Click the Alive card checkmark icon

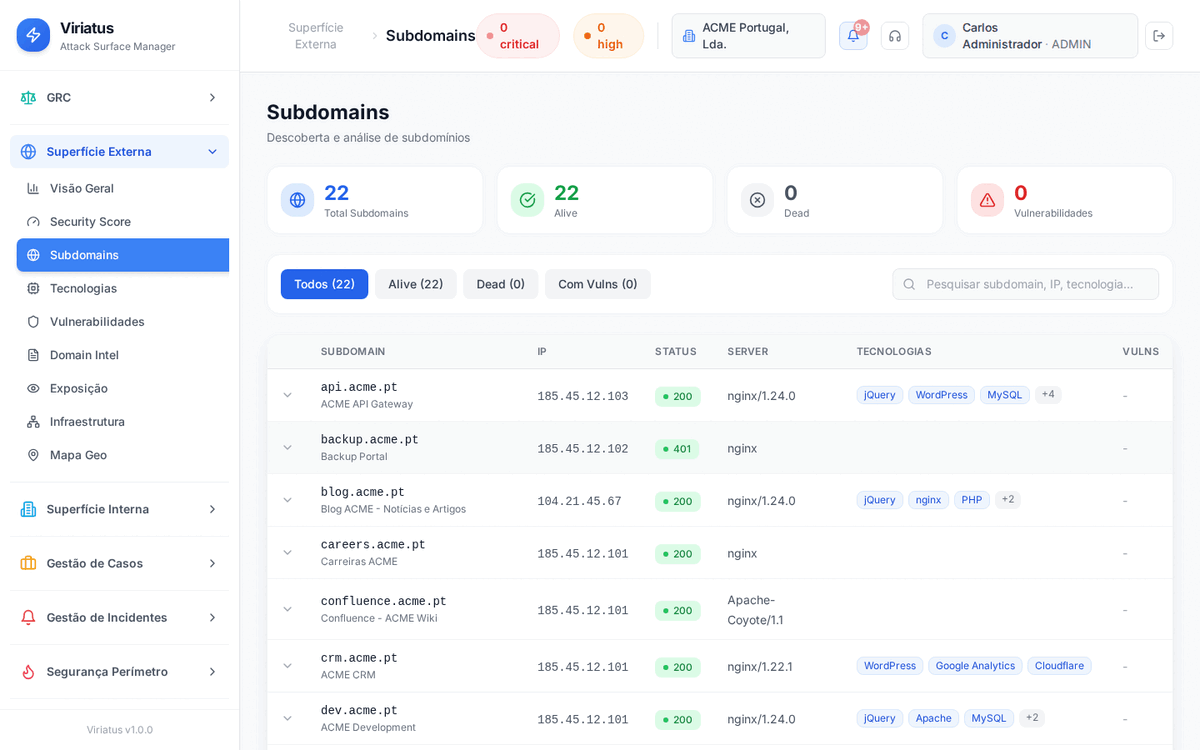(x=527, y=200)
